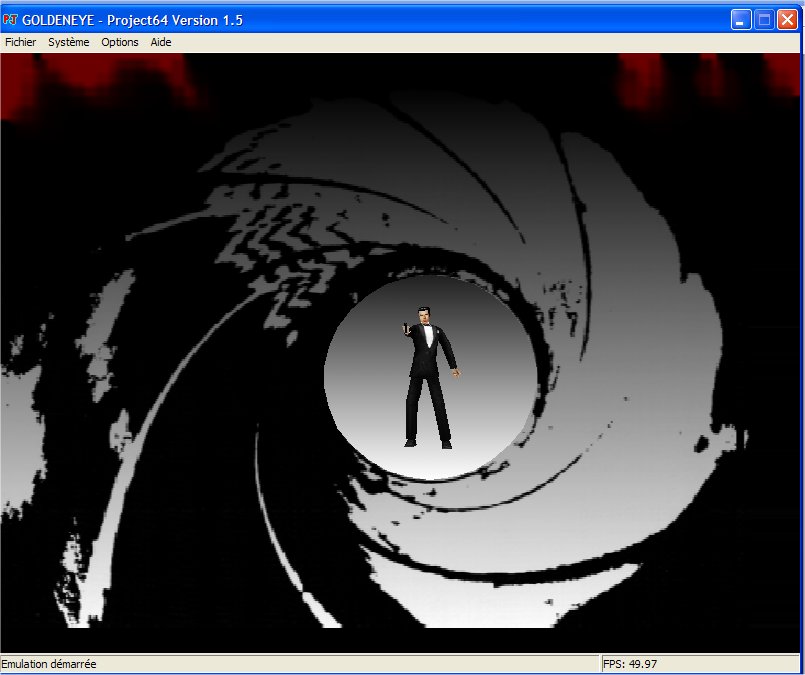Screen dimensions: 805x675
Task: Open the Fichier menu
Action: [x=21, y=42]
